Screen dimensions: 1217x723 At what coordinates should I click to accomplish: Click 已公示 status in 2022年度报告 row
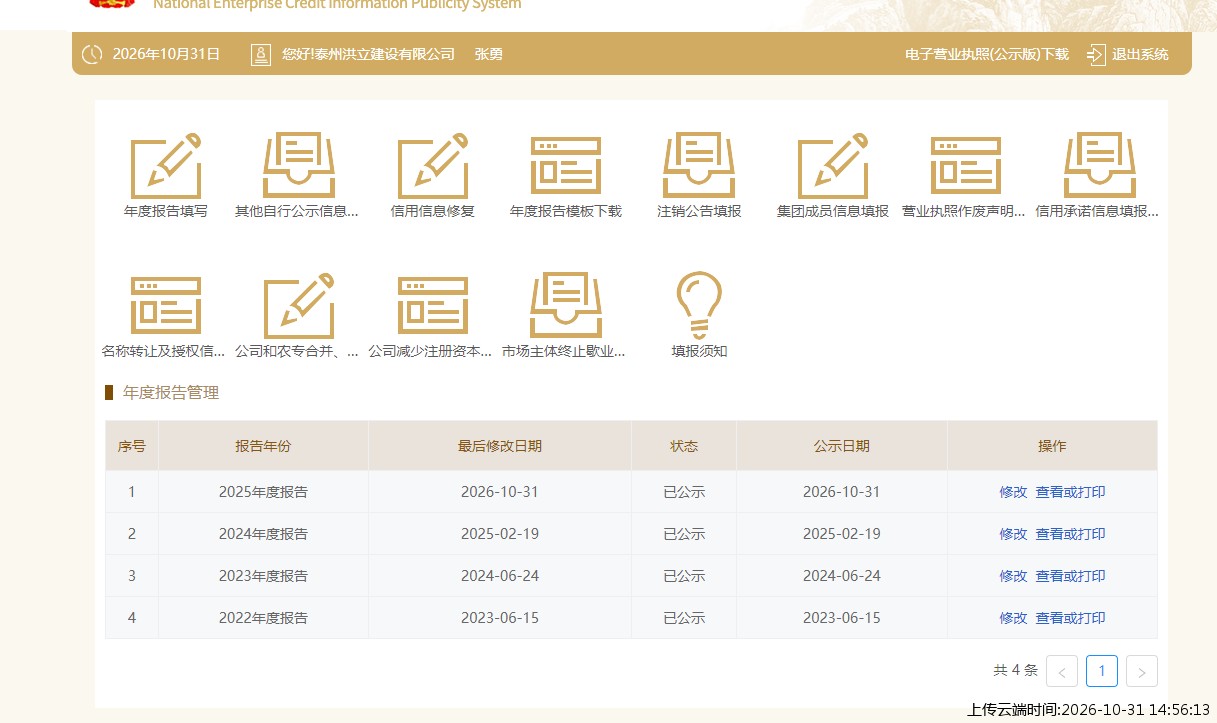684,618
